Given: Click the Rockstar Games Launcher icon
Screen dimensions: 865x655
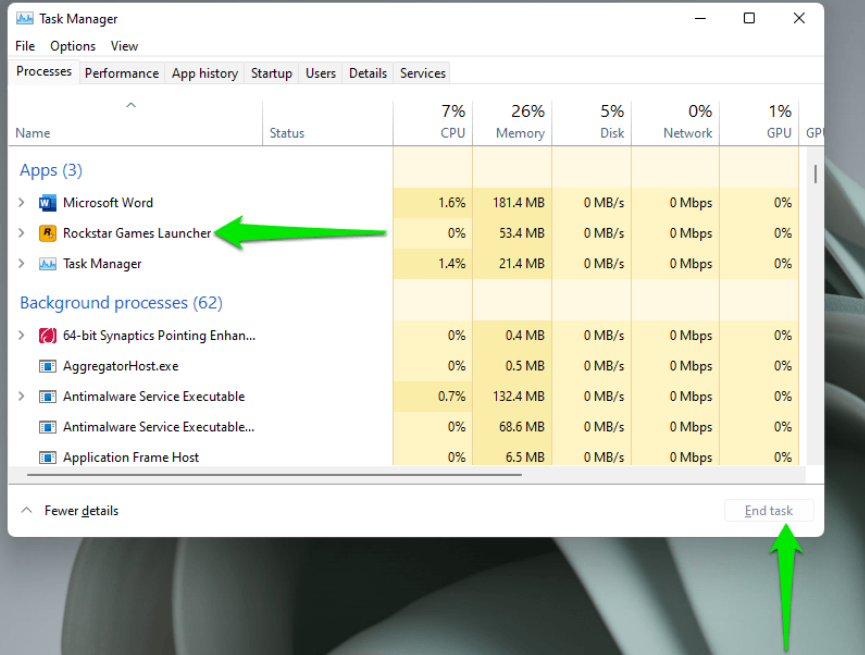Looking at the screenshot, I should [x=47, y=233].
